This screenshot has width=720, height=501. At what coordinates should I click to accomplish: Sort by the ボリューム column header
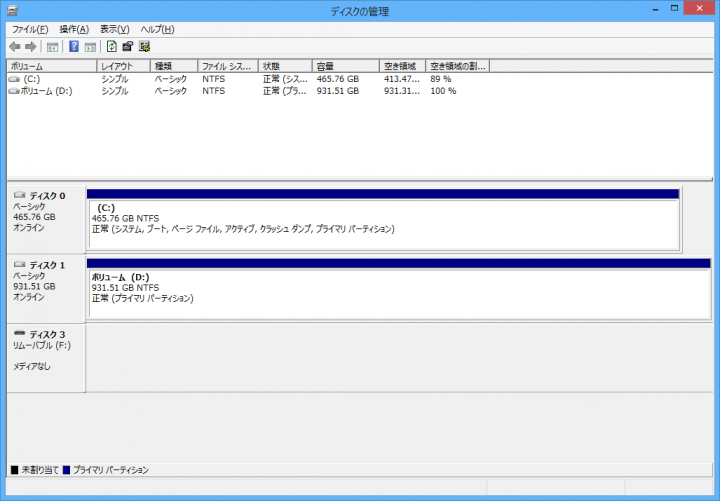(51, 66)
